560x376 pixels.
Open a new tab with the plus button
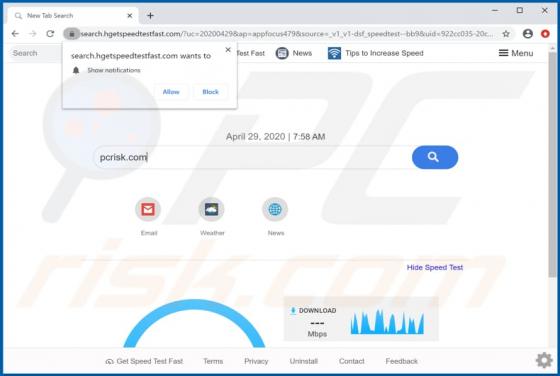(150, 16)
